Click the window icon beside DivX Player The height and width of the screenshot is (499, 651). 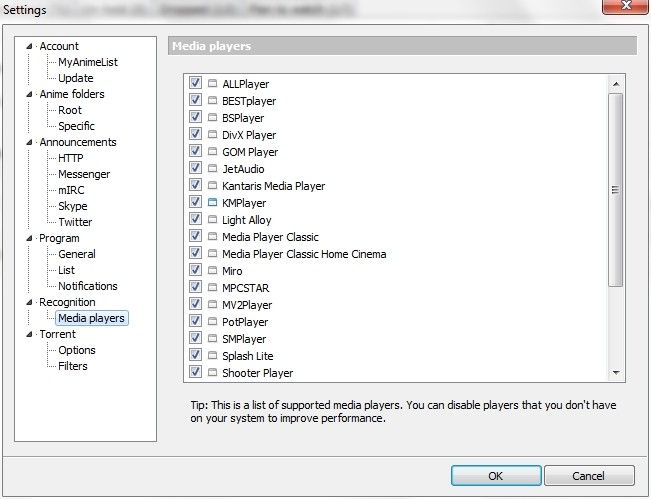point(212,135)
